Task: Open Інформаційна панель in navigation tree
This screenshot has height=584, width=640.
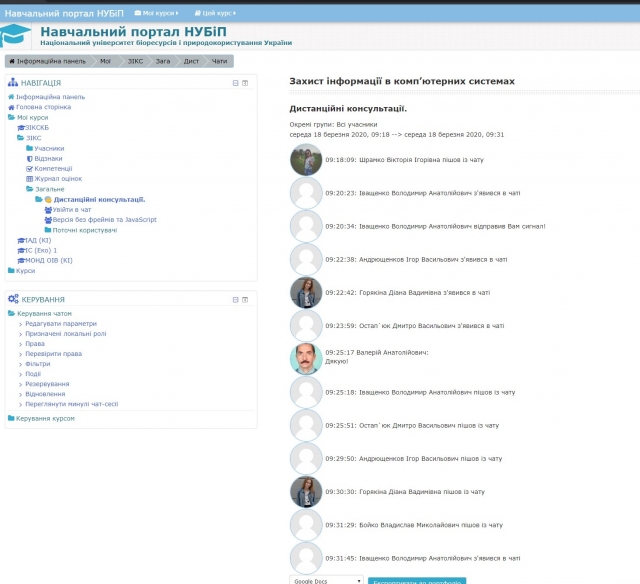Action: [x=51, y=97]
